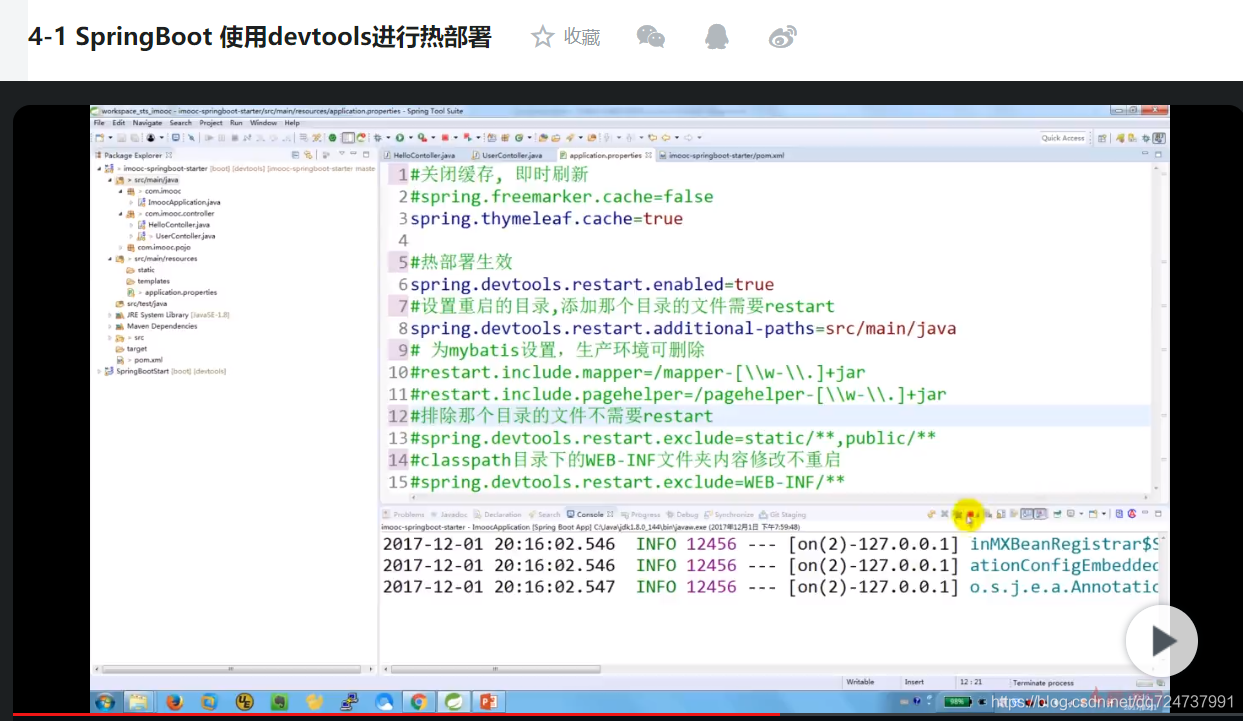
Task: Expand the com.imooc.pojo package
Action: [x=120, y=247]
